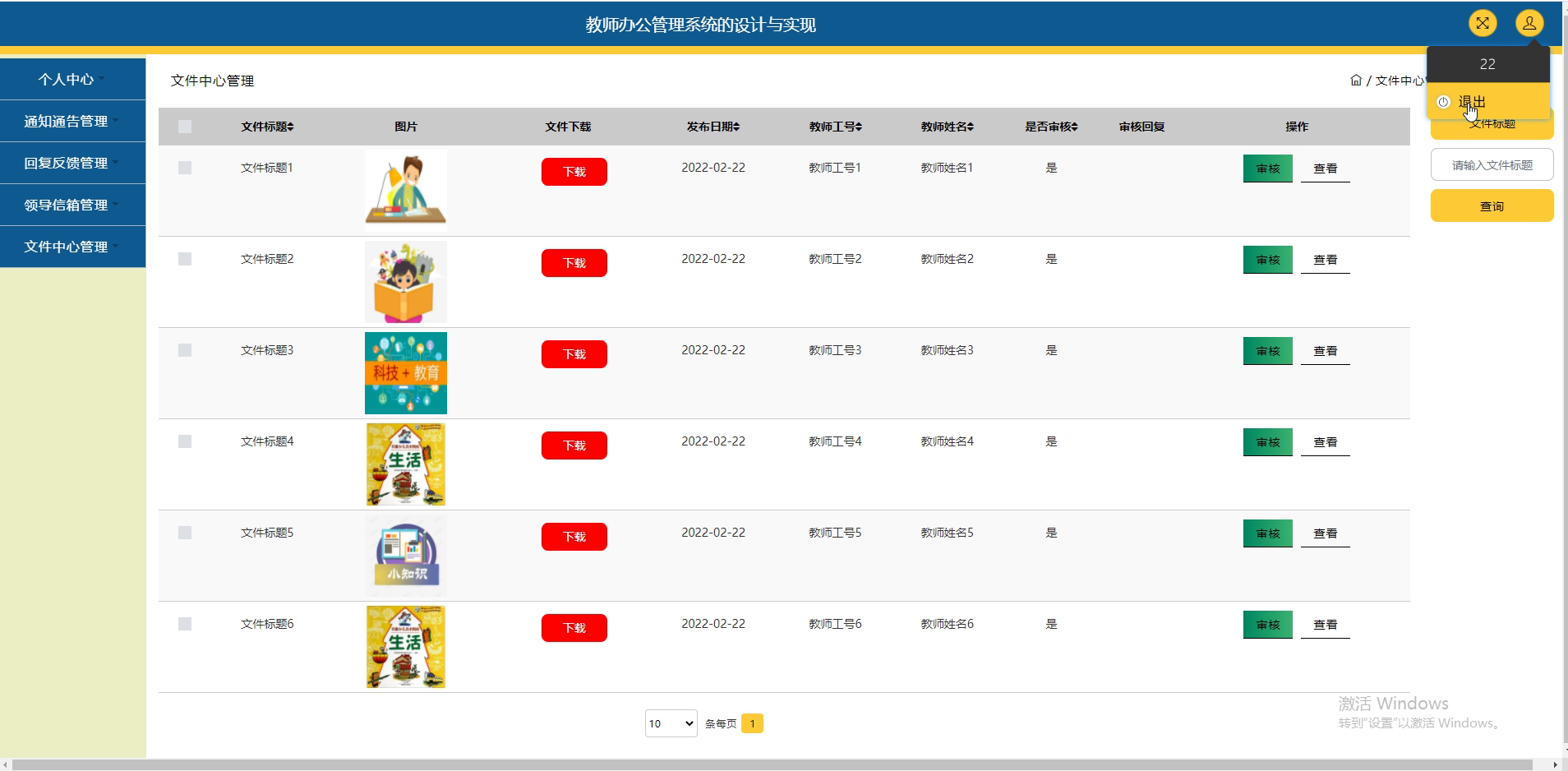Download the file for 文件标题1

574,172
